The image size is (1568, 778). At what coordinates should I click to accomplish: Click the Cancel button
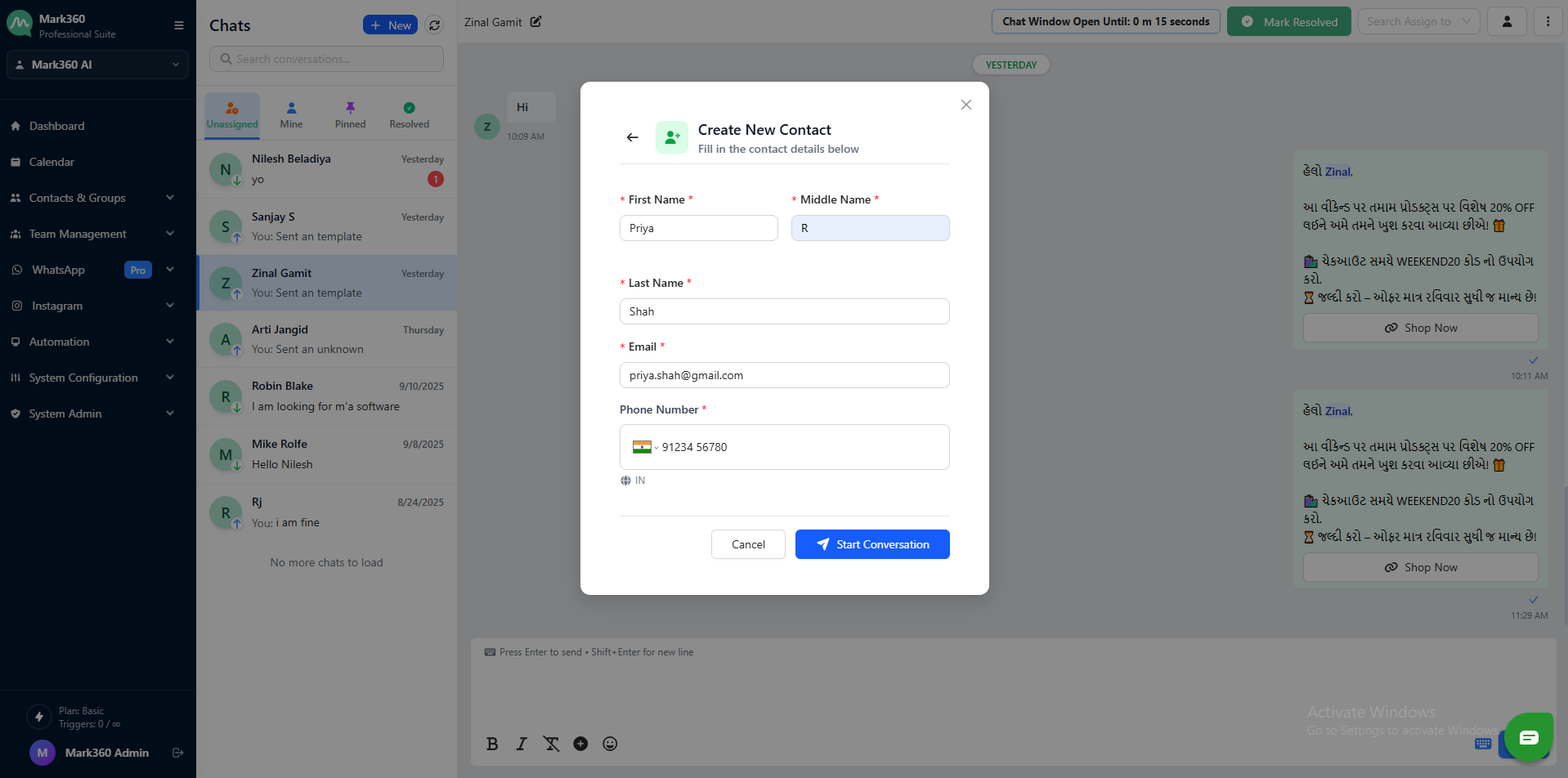747,544
